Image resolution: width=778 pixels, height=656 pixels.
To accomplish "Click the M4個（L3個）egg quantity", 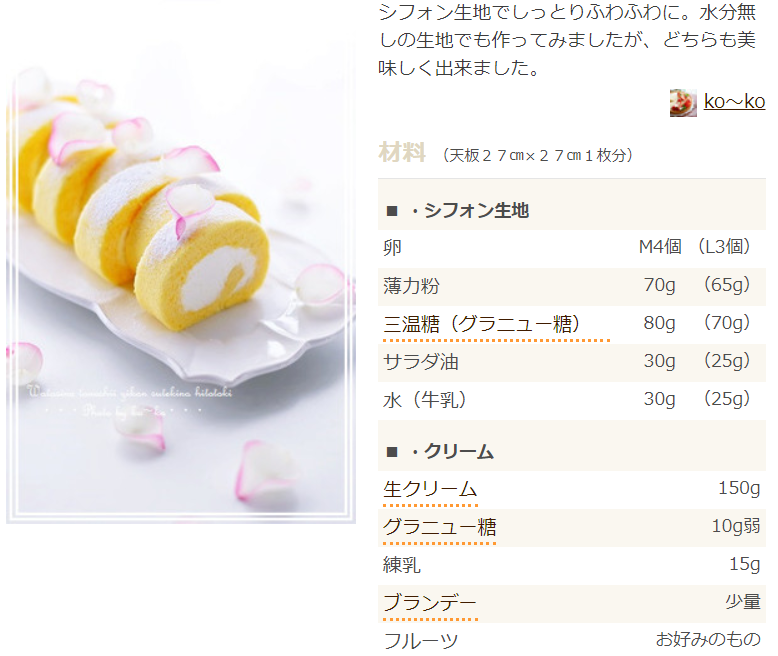I will point(695,247).
